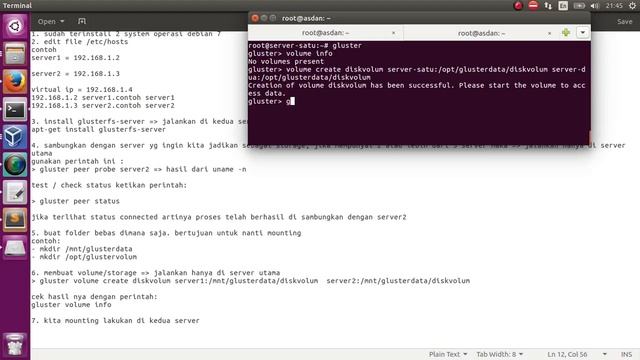Screen dimensions: 640x360
Task: Click 'No volumes present' in the terminal
Action: pyautogui.click(x=286, y=61)
